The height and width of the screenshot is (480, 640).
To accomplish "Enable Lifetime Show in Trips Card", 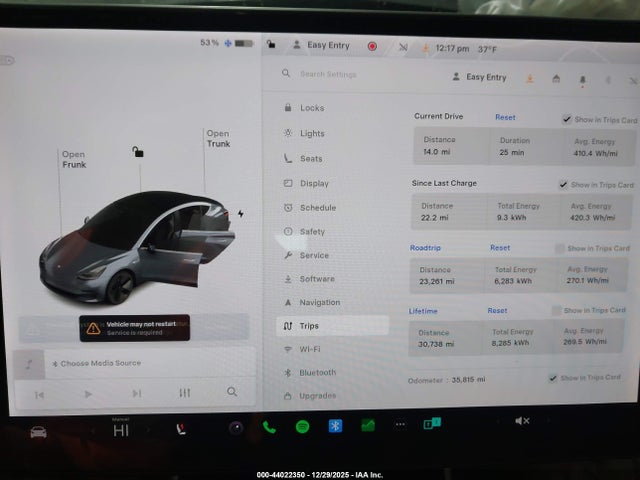I will [556, 311].
